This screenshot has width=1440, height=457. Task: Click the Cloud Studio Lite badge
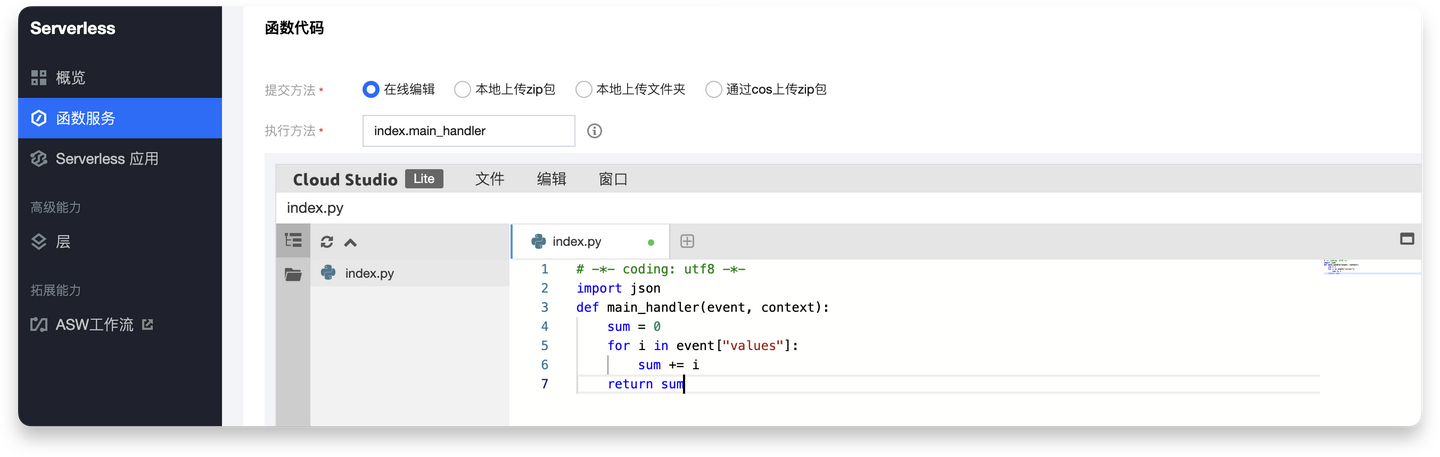click(x=424, y=179)
